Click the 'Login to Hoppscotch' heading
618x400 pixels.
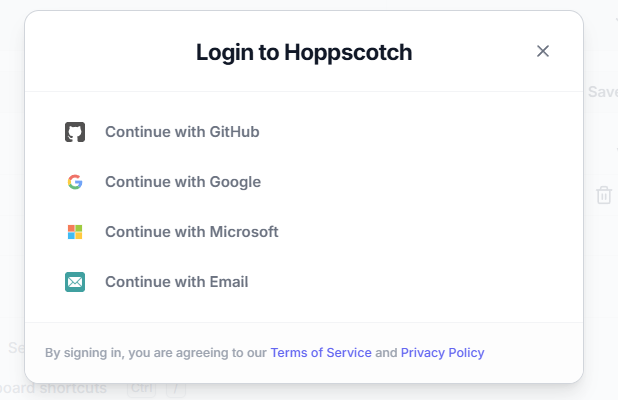[x=304, y=52]
